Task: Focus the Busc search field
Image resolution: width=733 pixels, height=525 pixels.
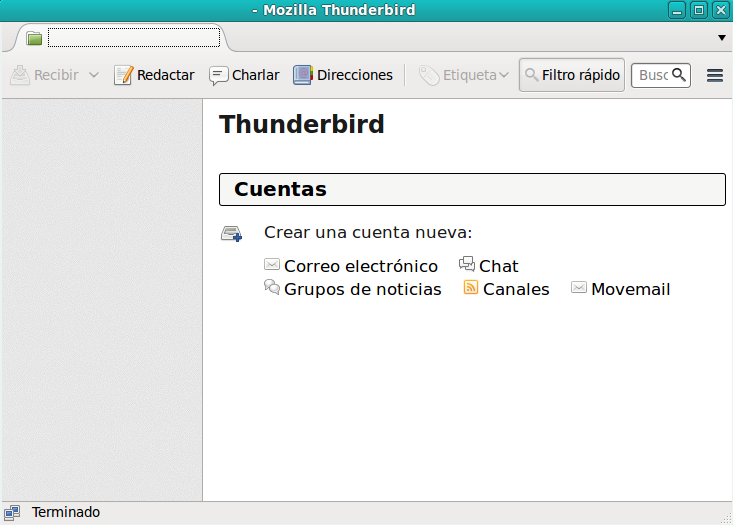Action: [661, 75]
